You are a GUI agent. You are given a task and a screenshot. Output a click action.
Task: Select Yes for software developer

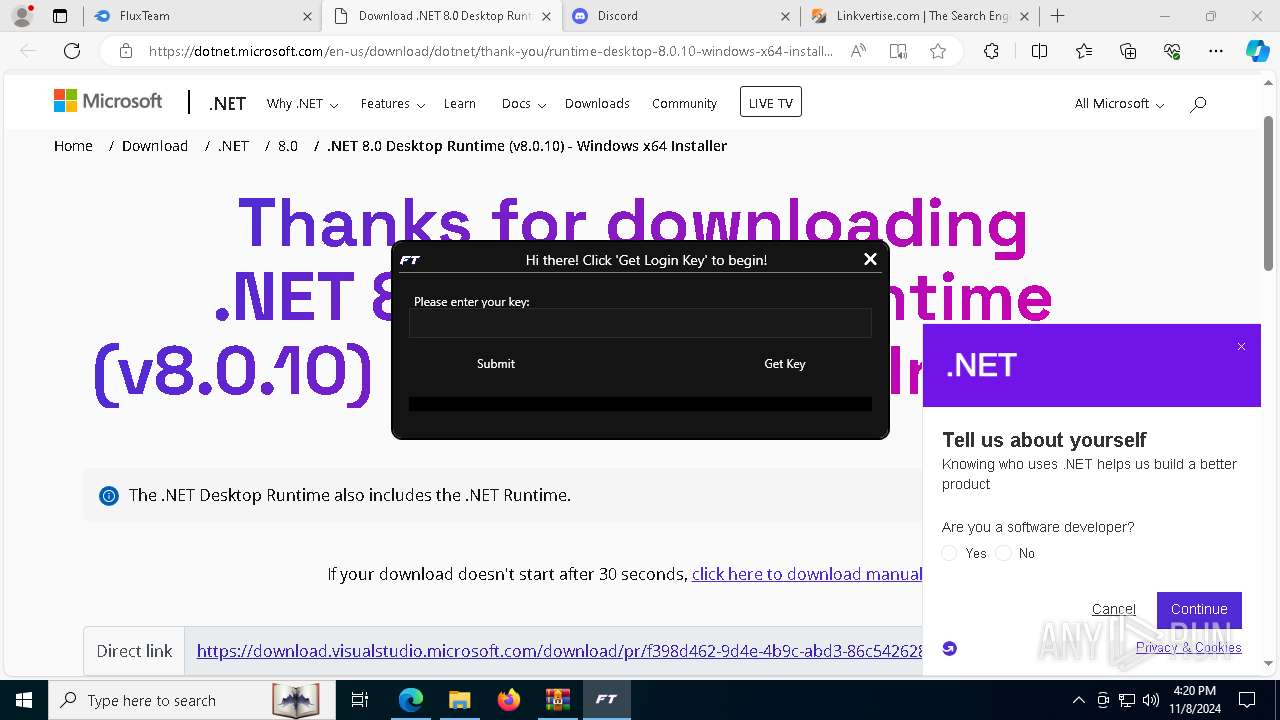coord(950,553)
